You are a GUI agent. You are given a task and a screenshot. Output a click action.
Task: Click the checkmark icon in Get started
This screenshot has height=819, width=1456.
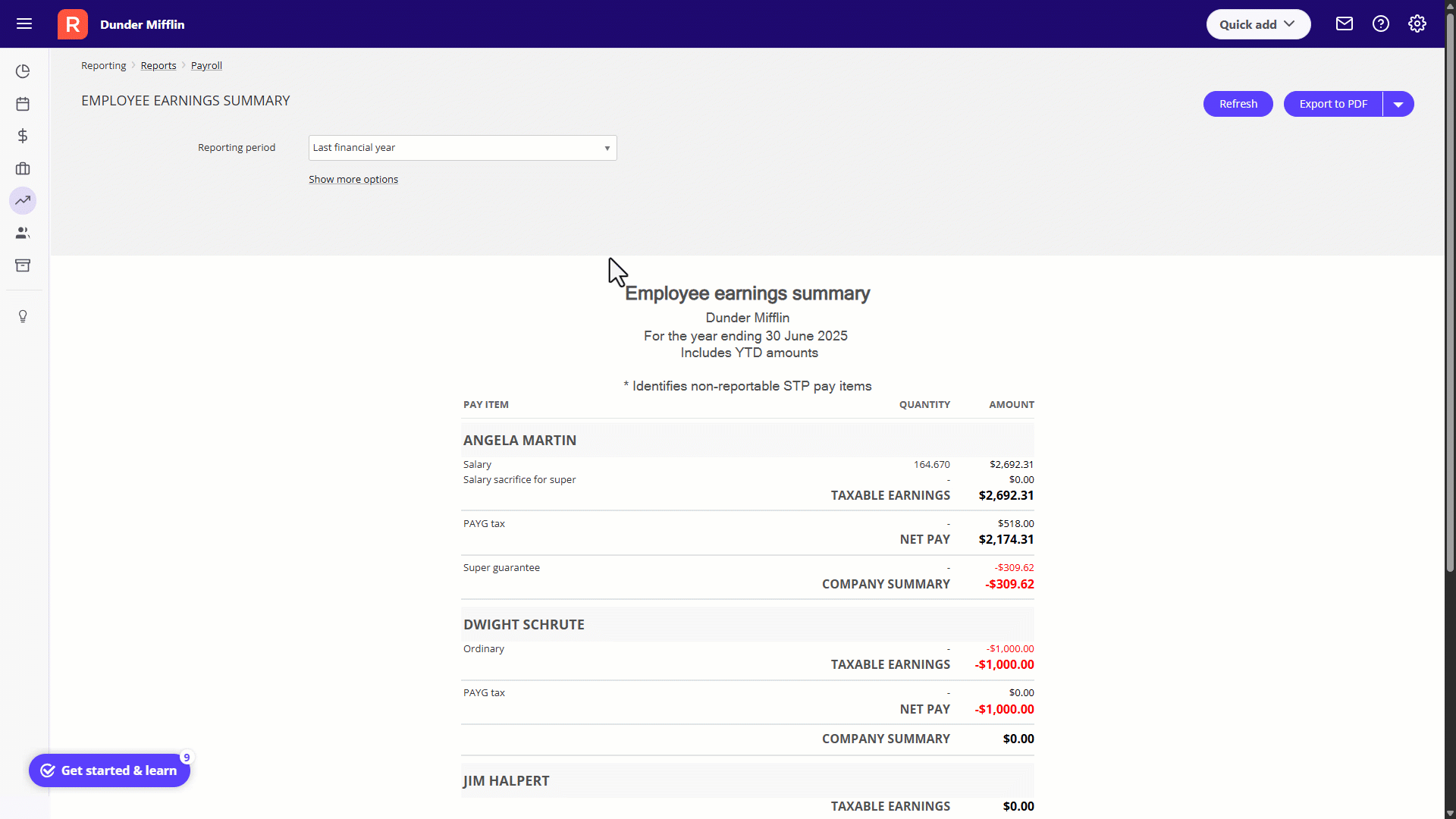click(x=48, y=770)
